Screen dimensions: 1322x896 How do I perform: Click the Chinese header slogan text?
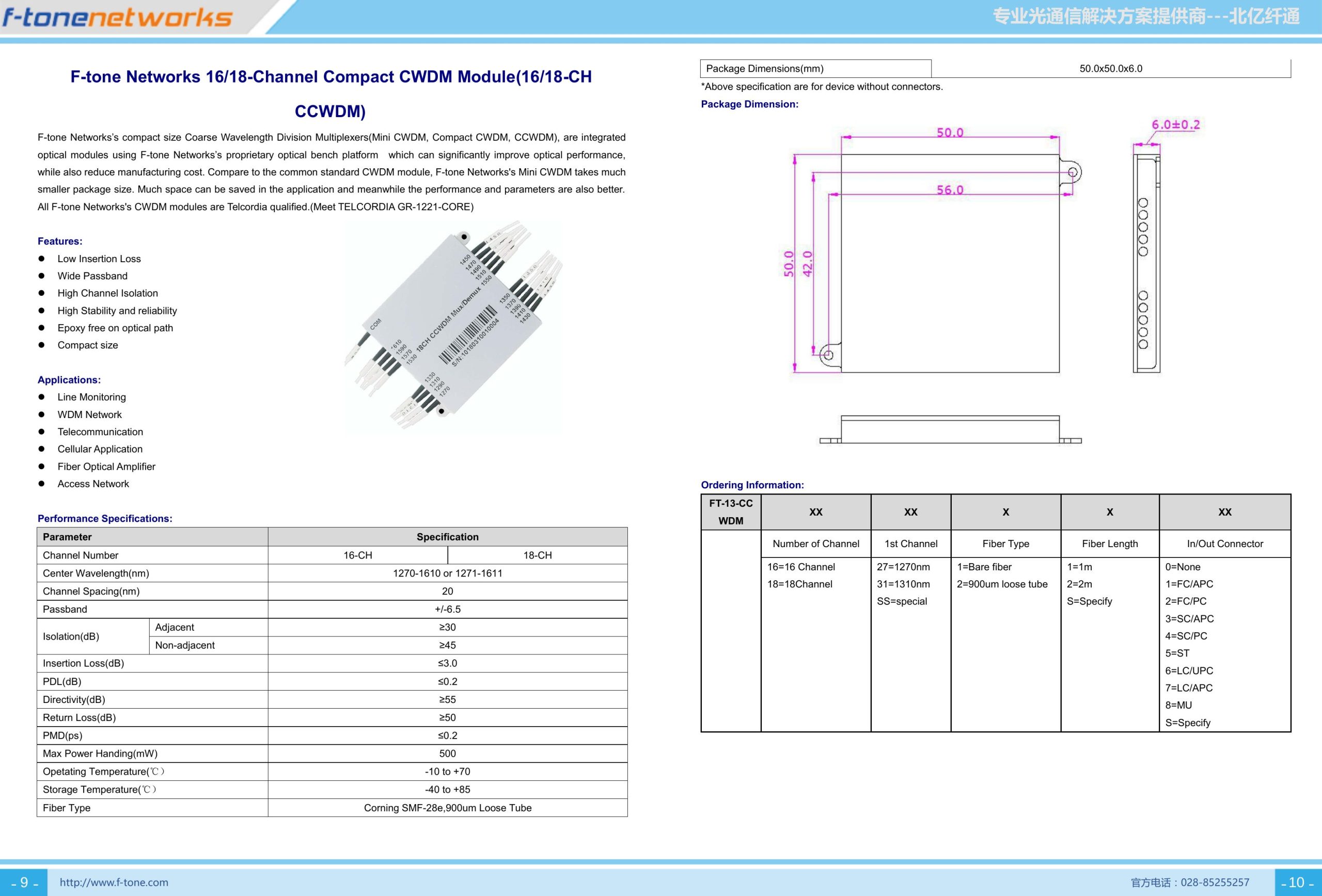pos(1146,17)
